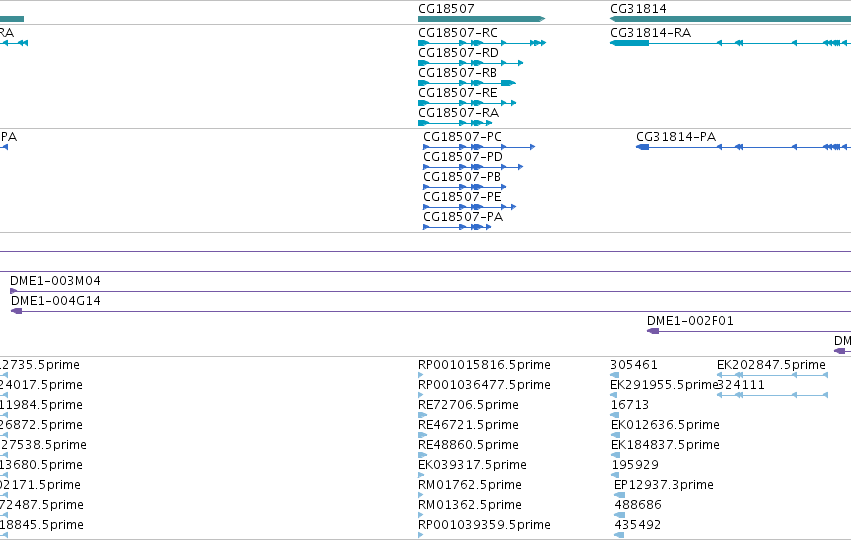Screen dimensions: 851x540
Task: Select EST RE46721.5prime
Action: (468, 425)
